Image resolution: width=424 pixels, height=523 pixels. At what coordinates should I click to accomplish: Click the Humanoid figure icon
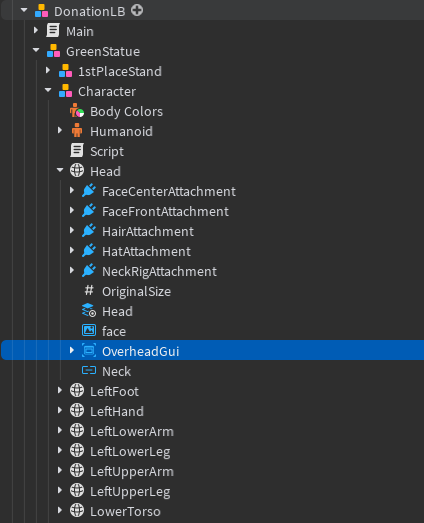[77, 131]
